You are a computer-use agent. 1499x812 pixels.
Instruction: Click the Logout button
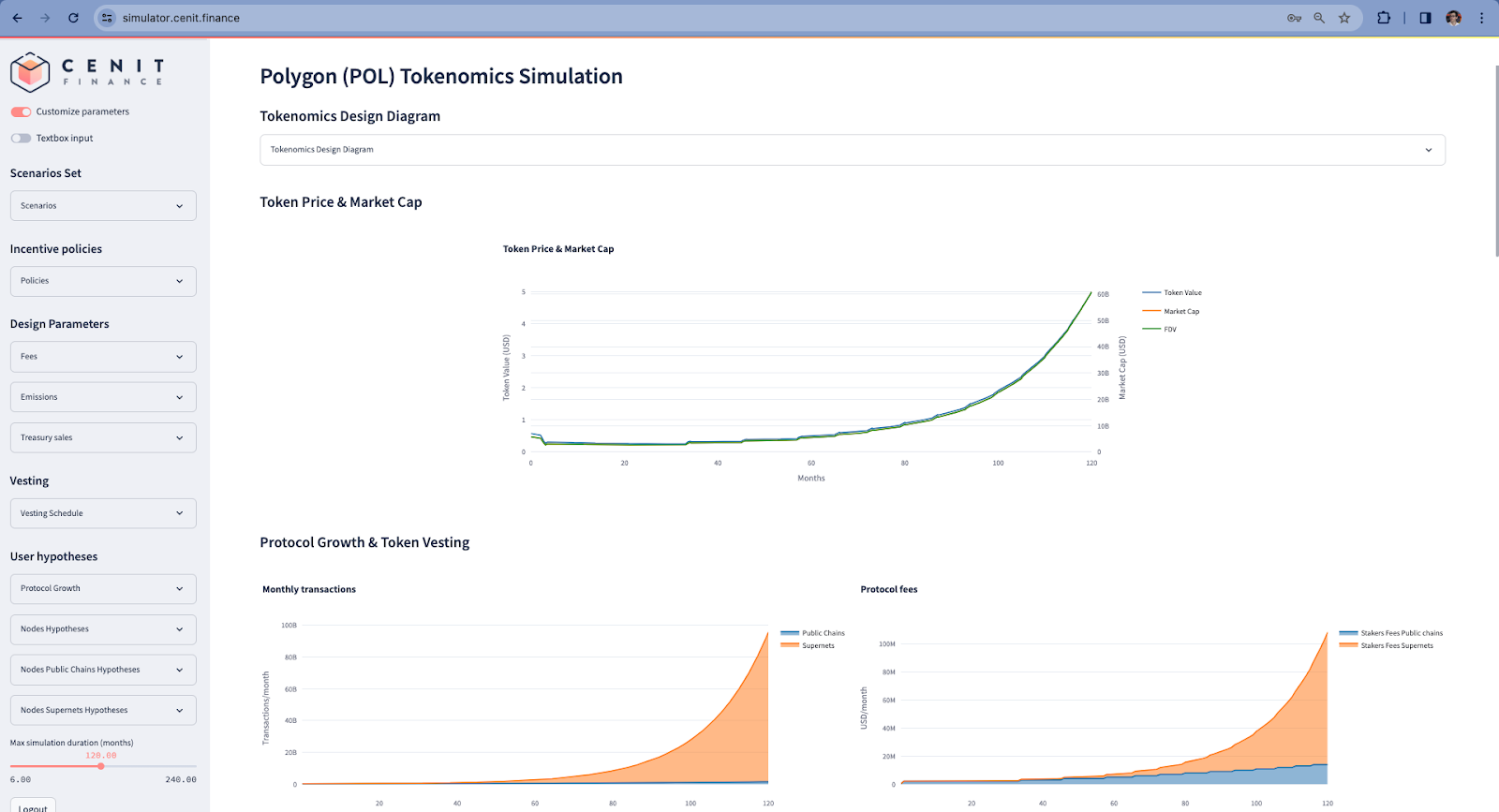[x=33, y=805]
